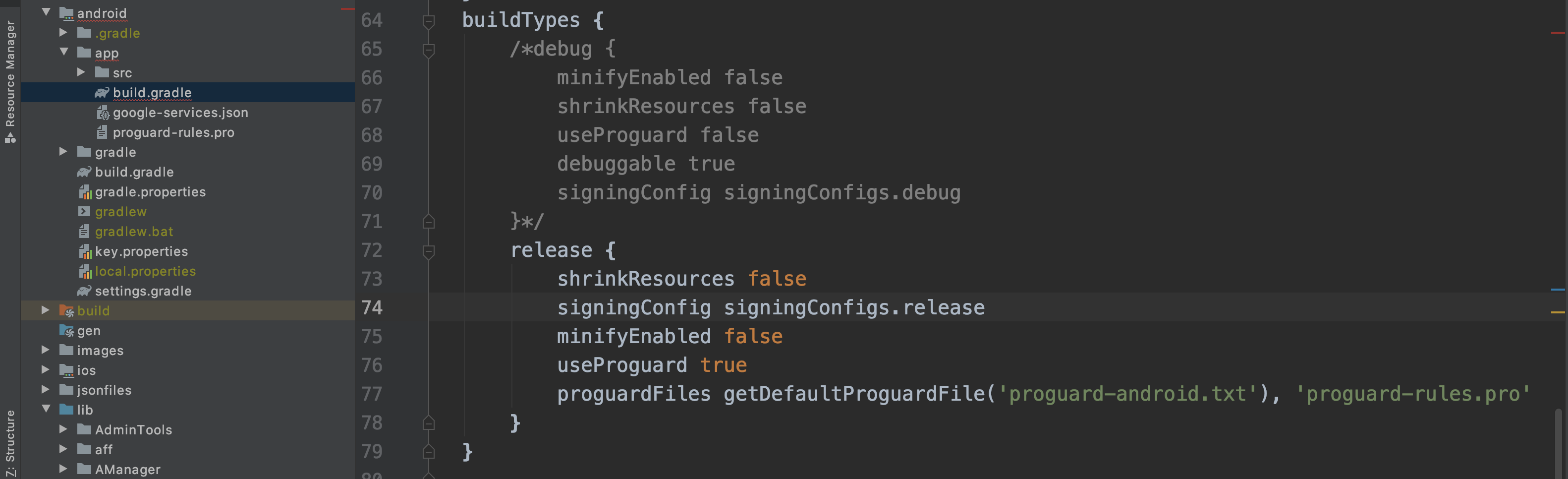Click the settings.gradle elephant icon
The height and width of the screenshot is (479, 1568).
click(x=84, y=291)
